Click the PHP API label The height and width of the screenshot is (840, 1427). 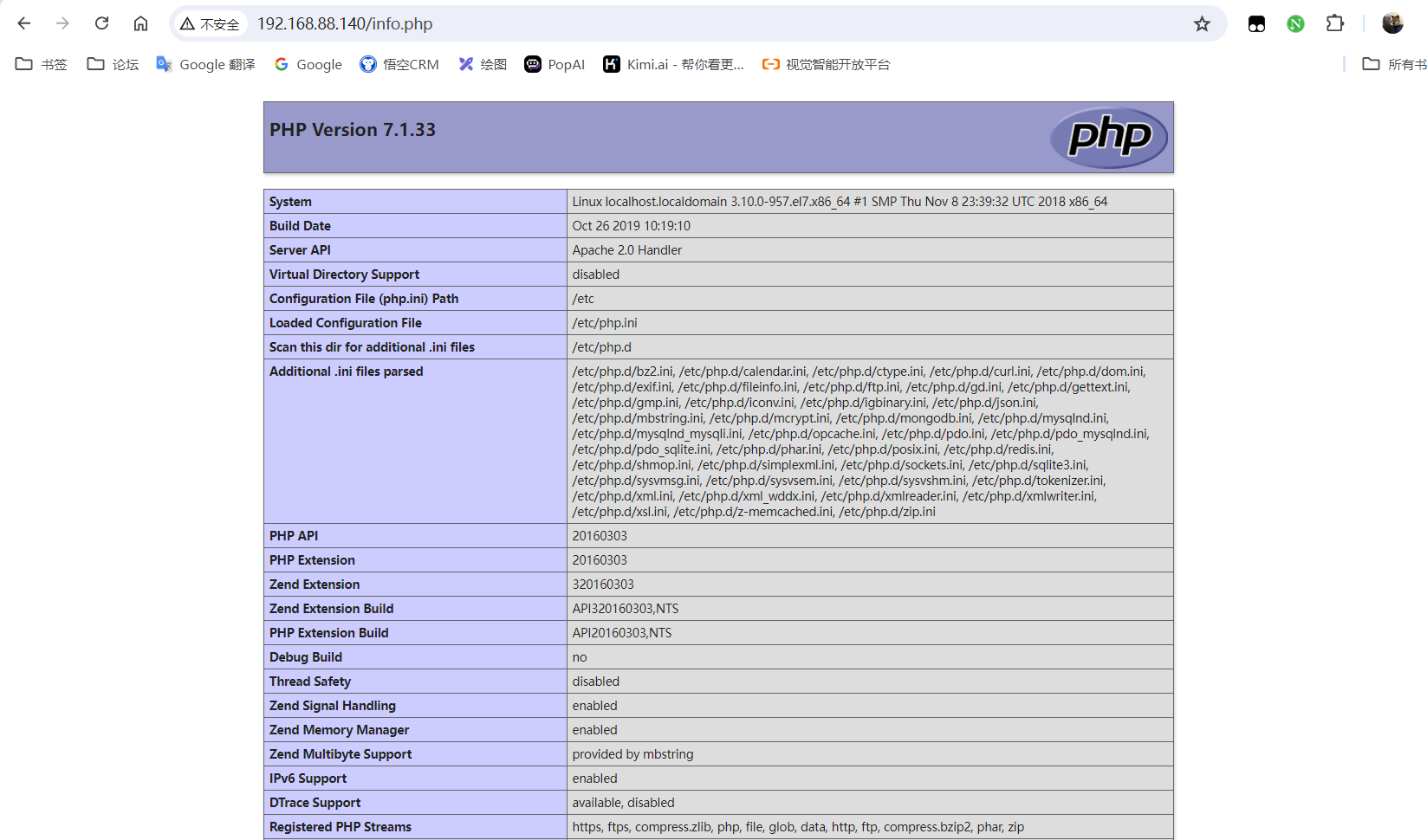click(x=294, y=536)
